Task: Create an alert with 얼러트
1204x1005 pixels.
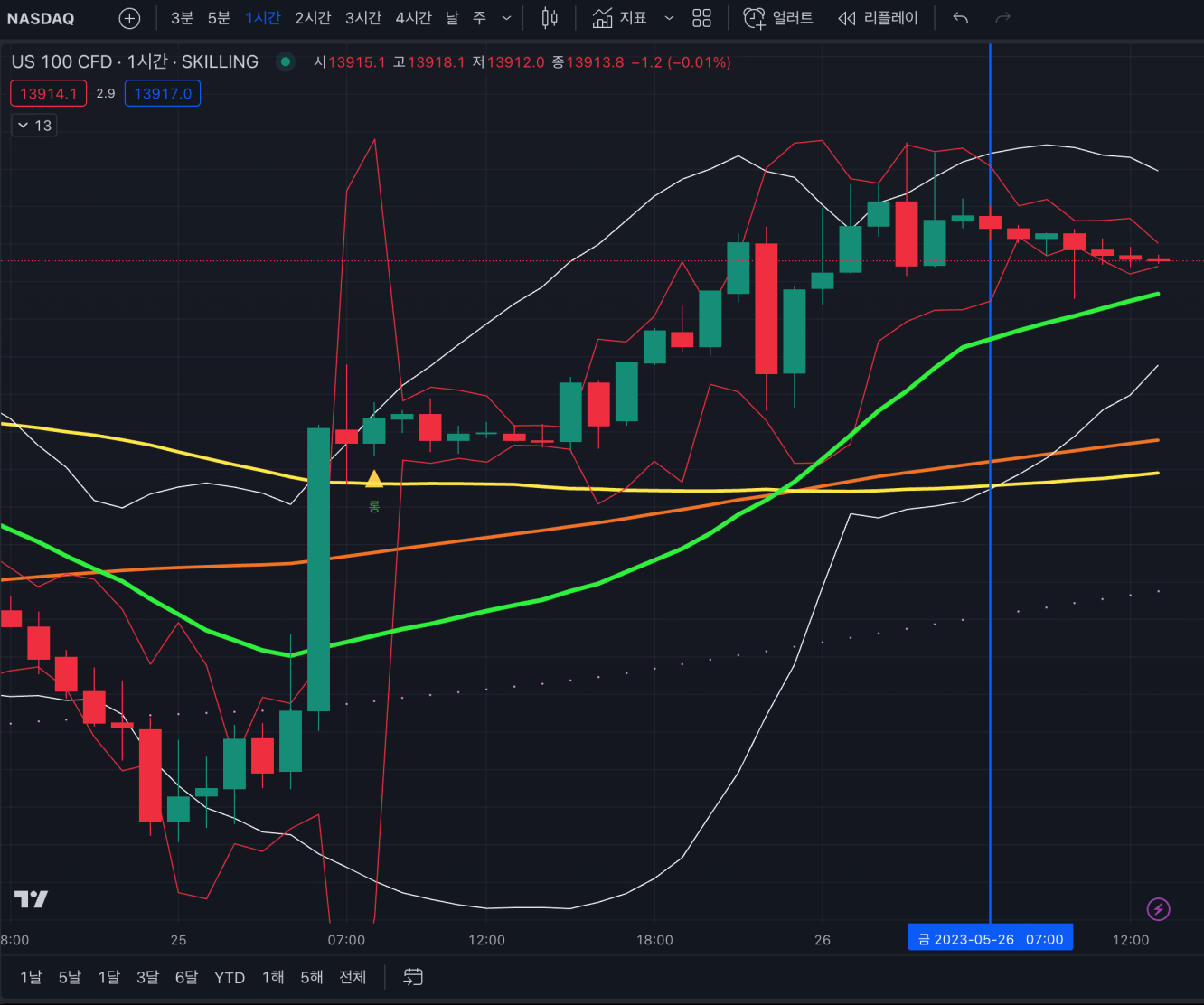Action: pos(778,18)
